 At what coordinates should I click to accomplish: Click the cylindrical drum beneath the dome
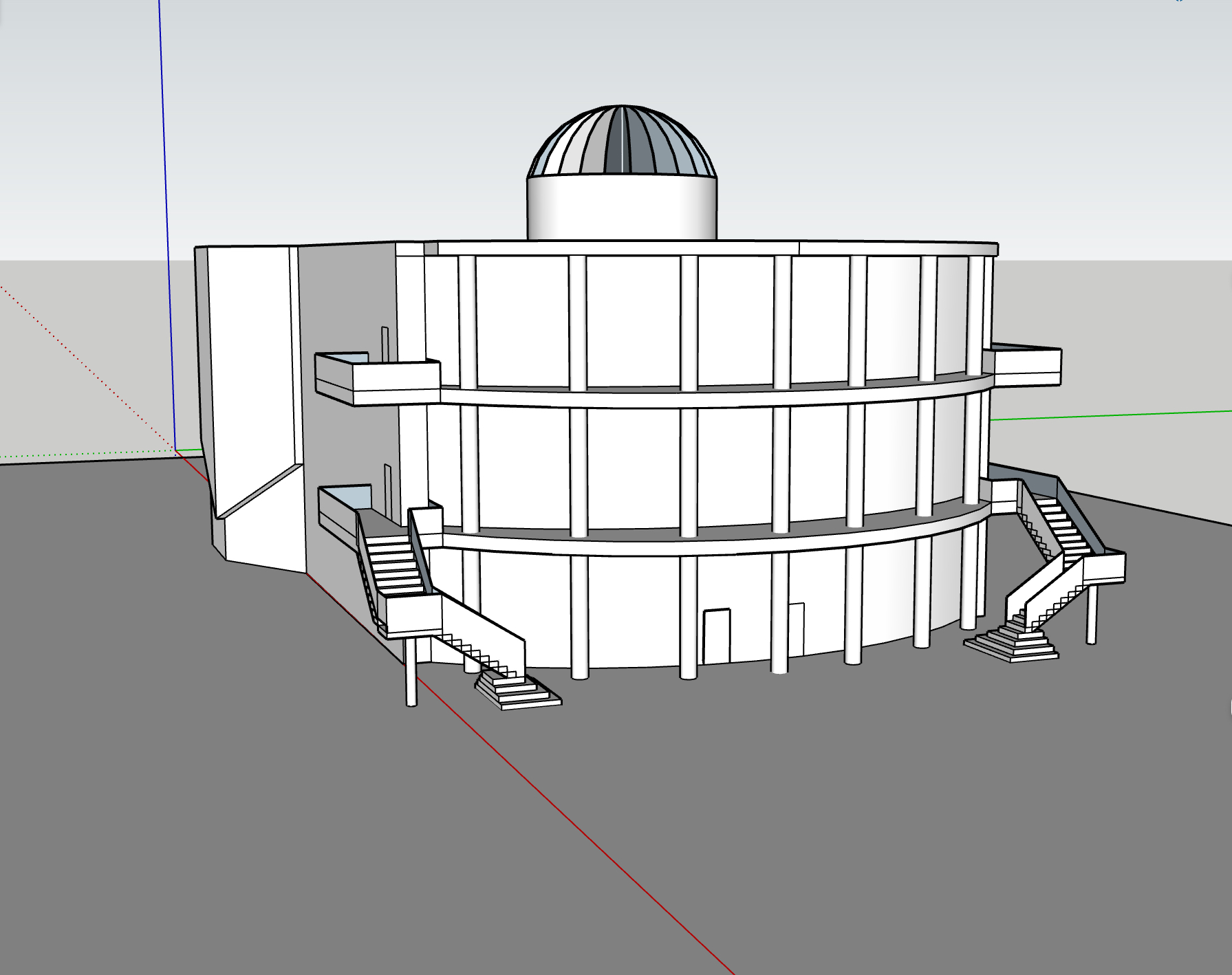pyautogui.click(x=622, y=208)
